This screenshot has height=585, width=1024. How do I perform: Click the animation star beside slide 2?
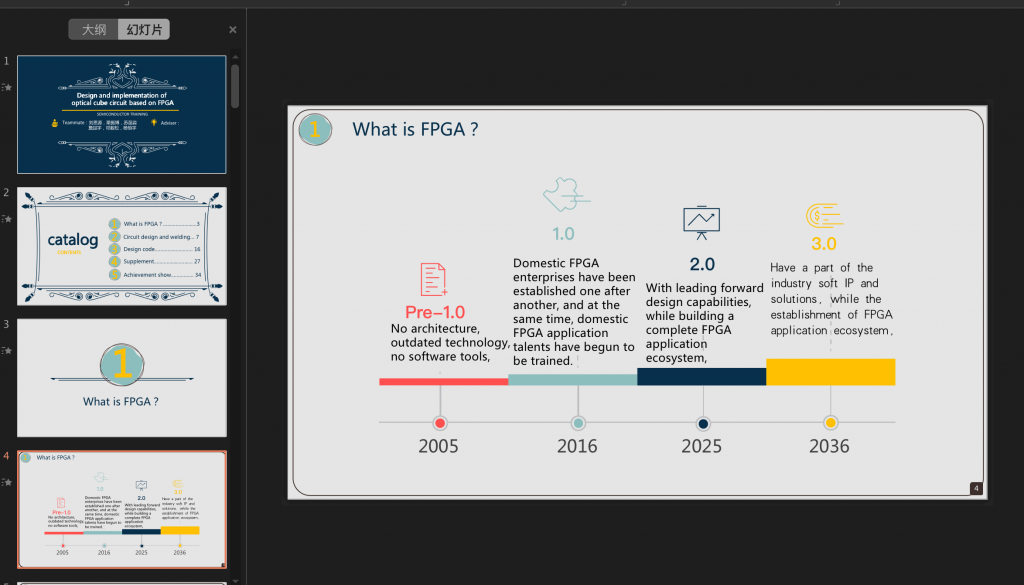coord(8,219)
